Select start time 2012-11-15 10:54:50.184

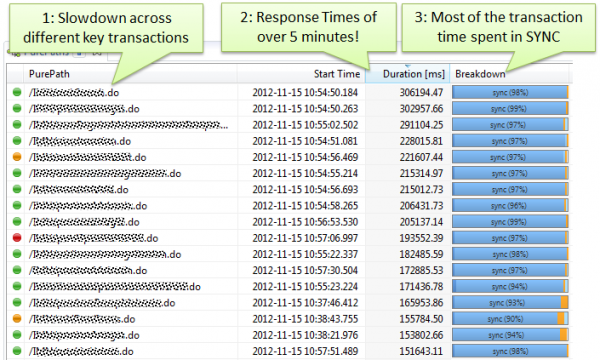coord(305,92)
